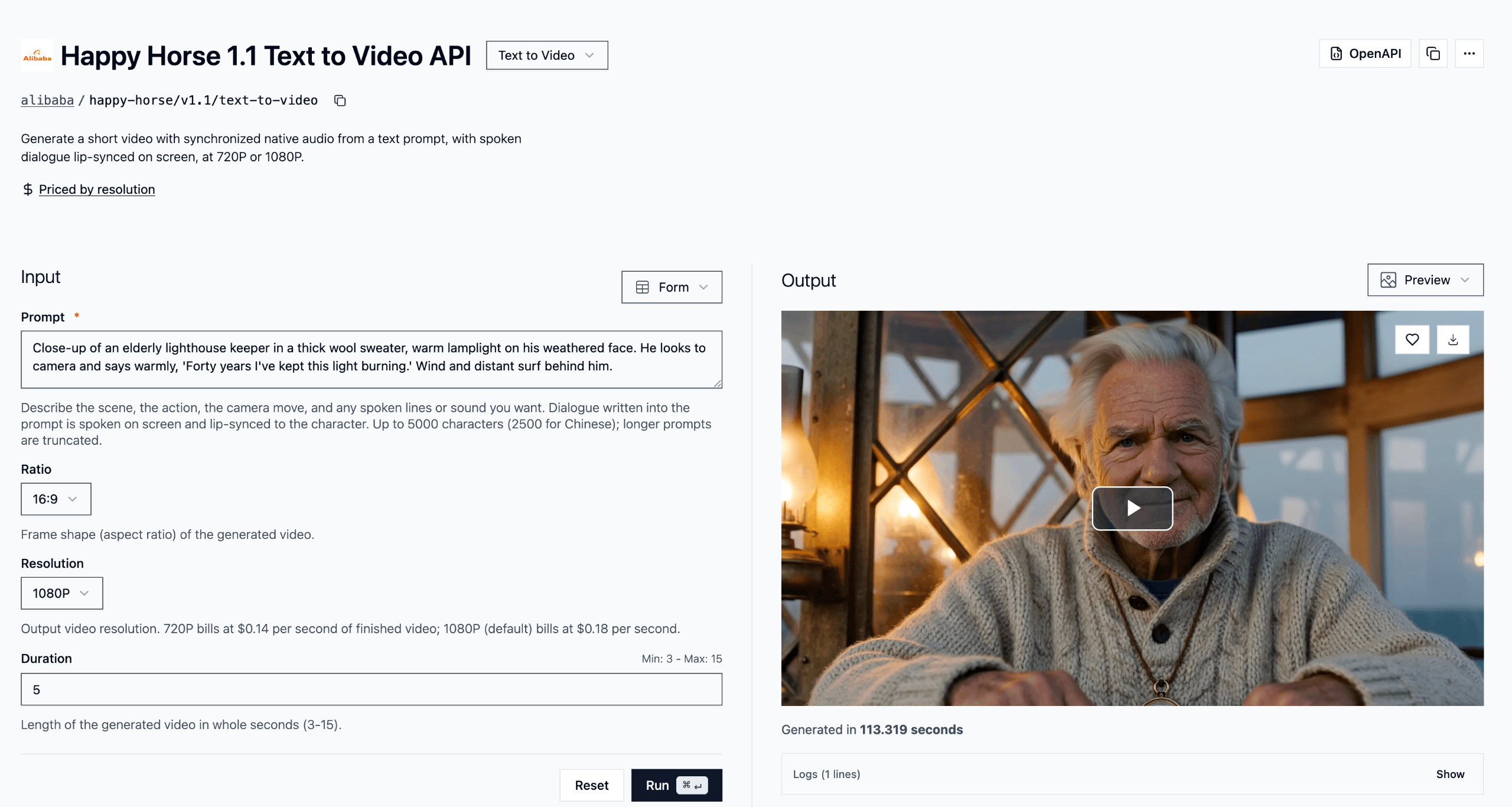The height and width of the screenshot is (807, 1512).
Task: Open the Text to Video model dropdown
Action: pyautogui.click(x=547, y=56)
